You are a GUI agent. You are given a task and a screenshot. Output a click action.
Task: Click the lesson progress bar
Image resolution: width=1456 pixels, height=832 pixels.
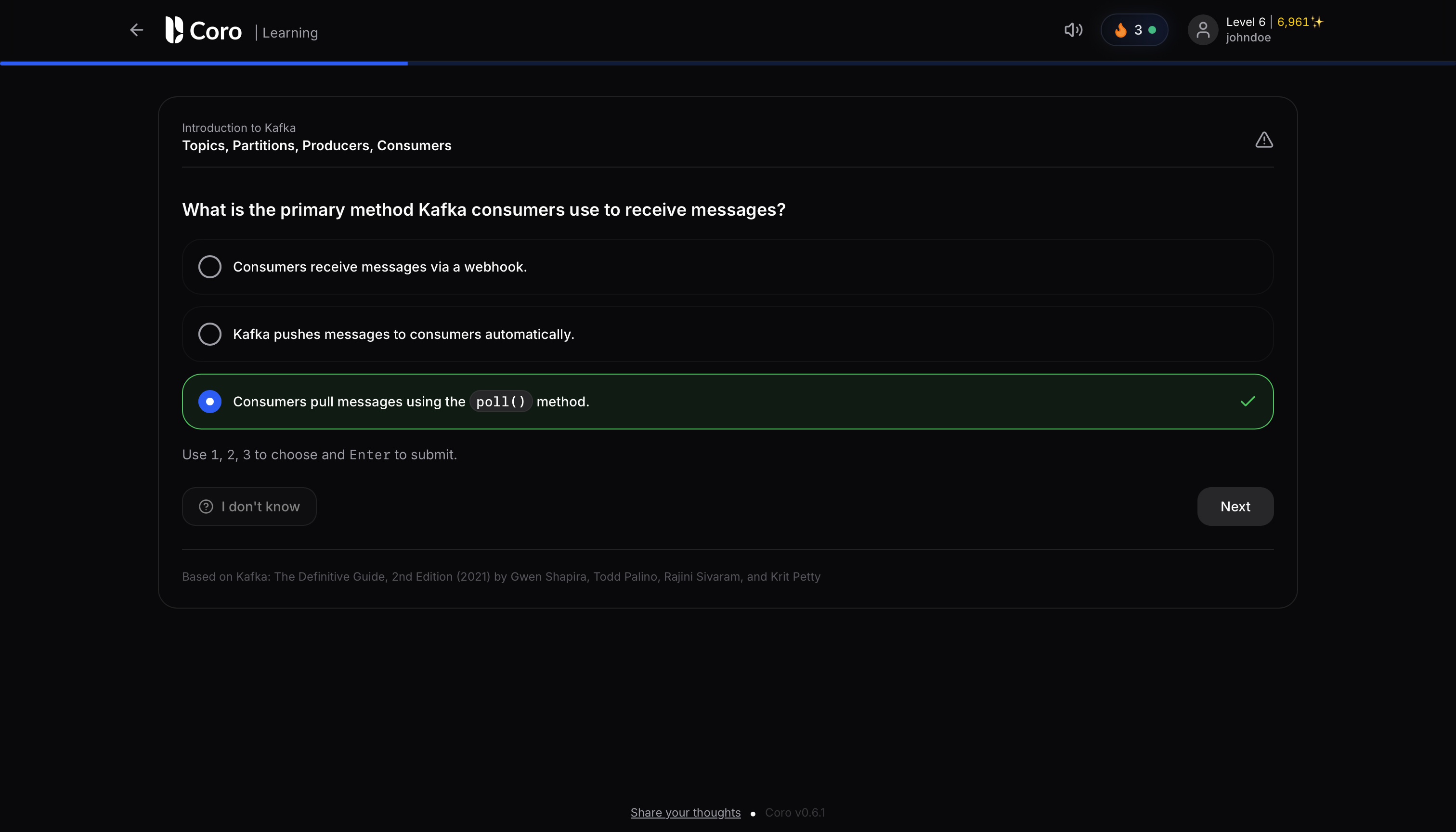(728, 63)
